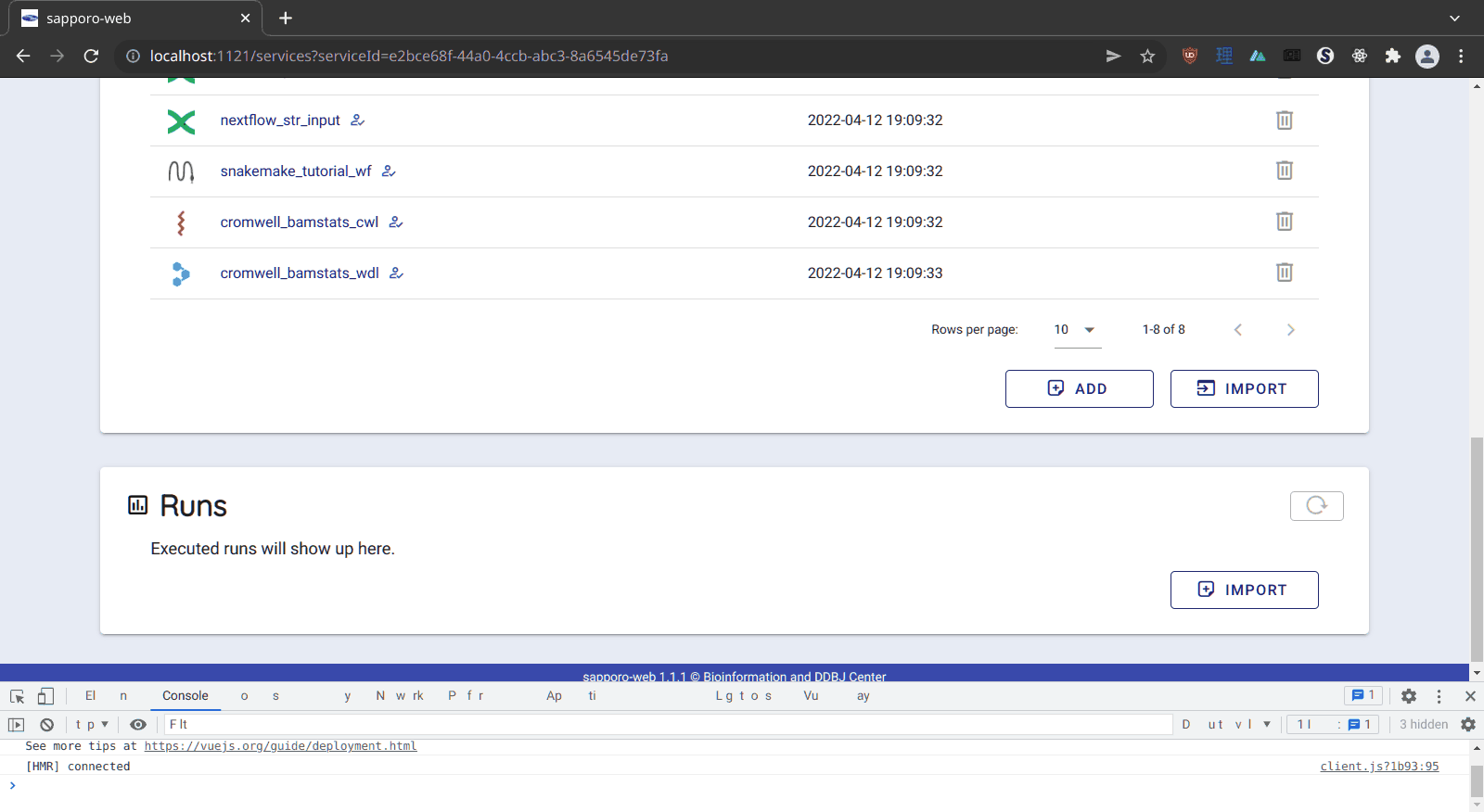Open console settings gear
The height and width of the screenshot is (812, 1484).
1468,725
